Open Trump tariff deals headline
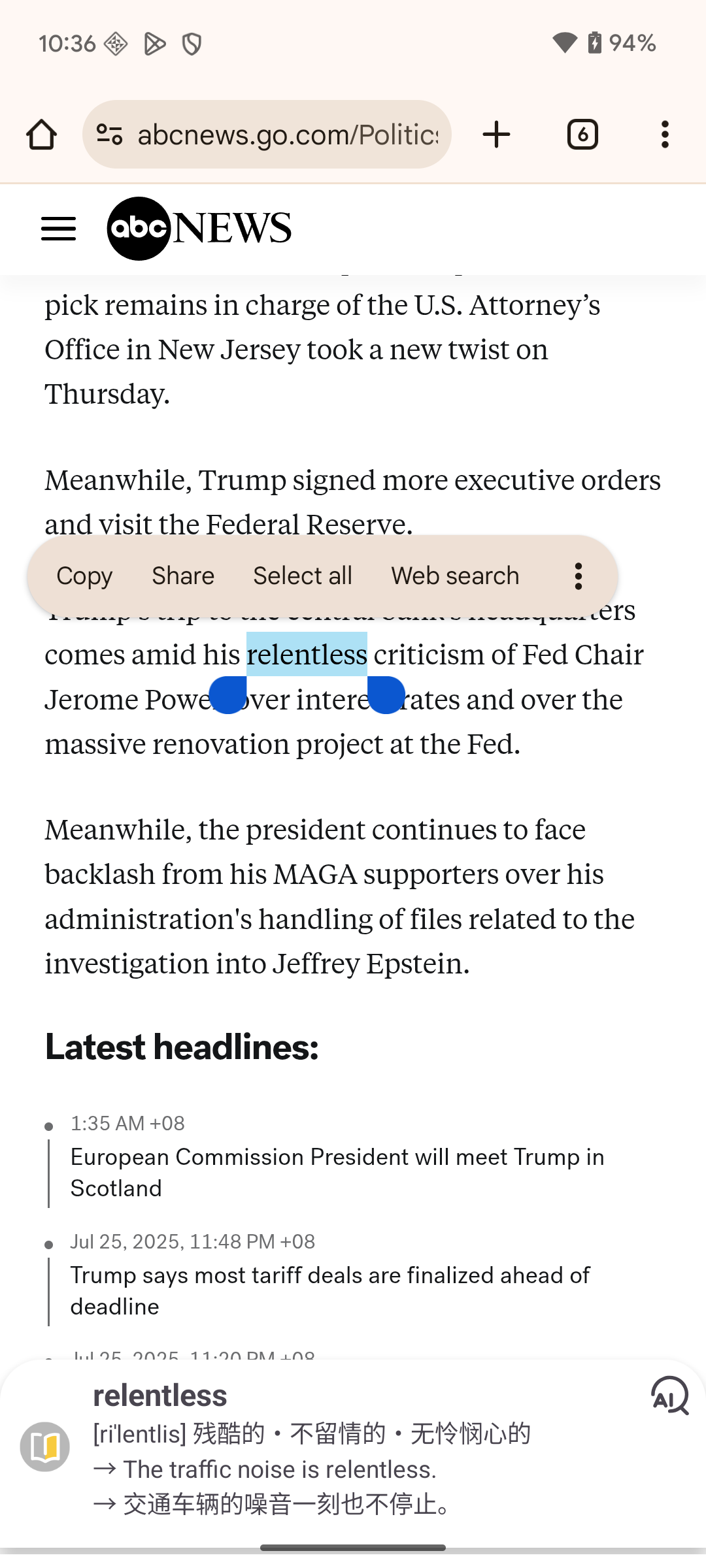Screen dimensions: 706x1568 tap(330, 1290)
